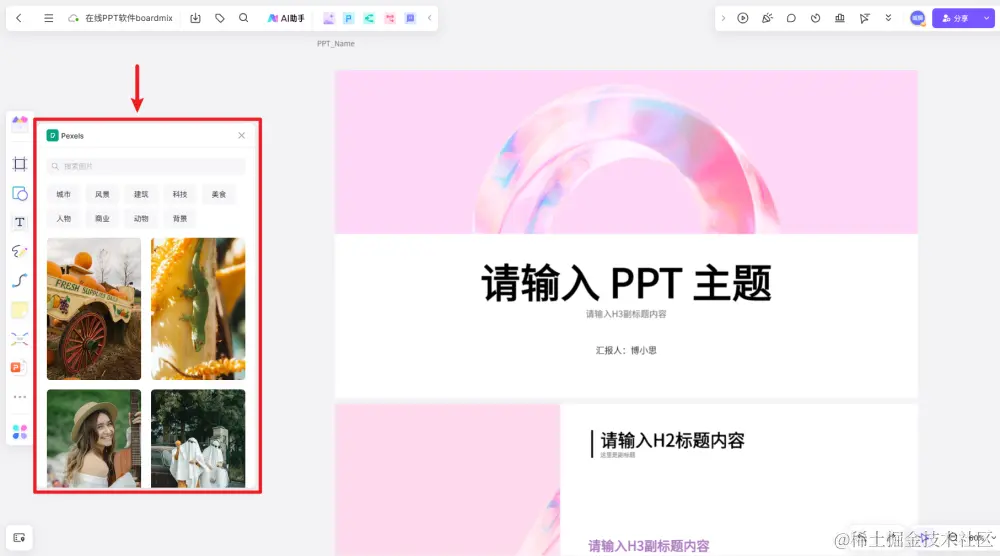Screen dimensions: 1000x556
Task: Select the frame tool in sidebar
Action: 20,165
